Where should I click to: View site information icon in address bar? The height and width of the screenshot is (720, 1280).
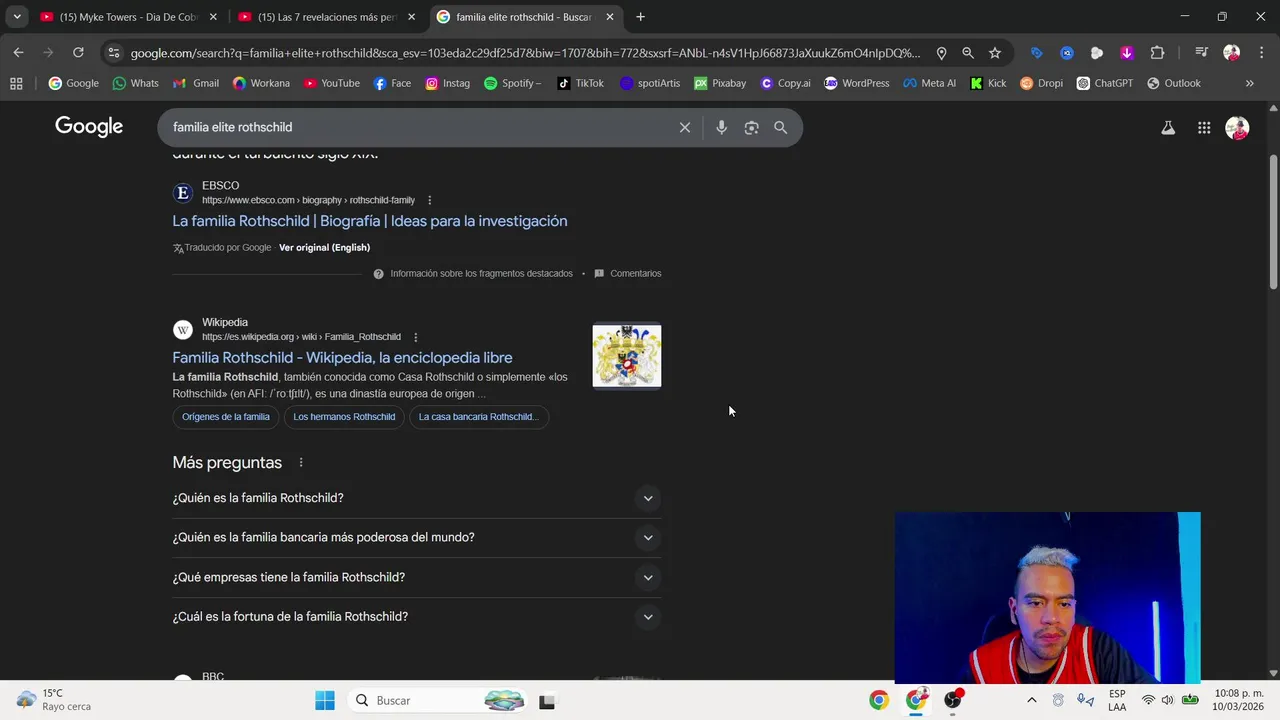[x=113, y=53]
